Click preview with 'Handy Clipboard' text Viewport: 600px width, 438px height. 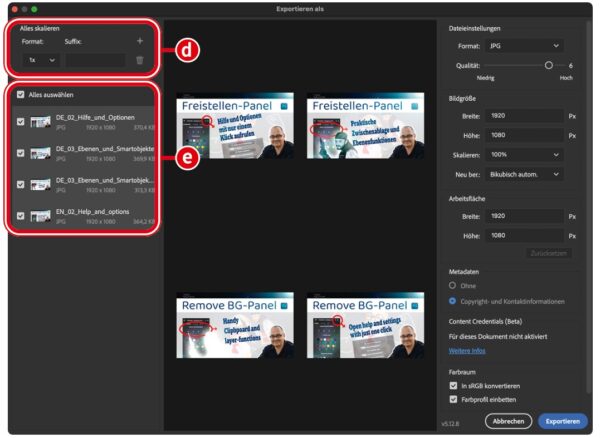[x=235, y=325]
